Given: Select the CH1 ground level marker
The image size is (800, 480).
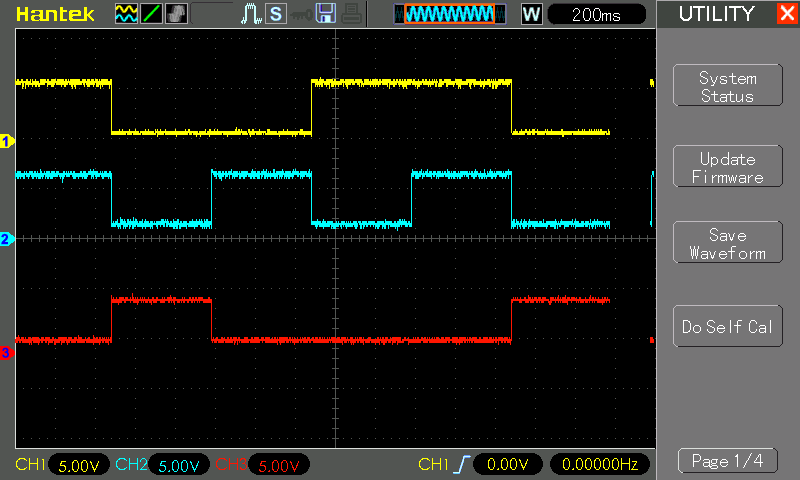Looking at the screenshot, I should tap(6, 141).
